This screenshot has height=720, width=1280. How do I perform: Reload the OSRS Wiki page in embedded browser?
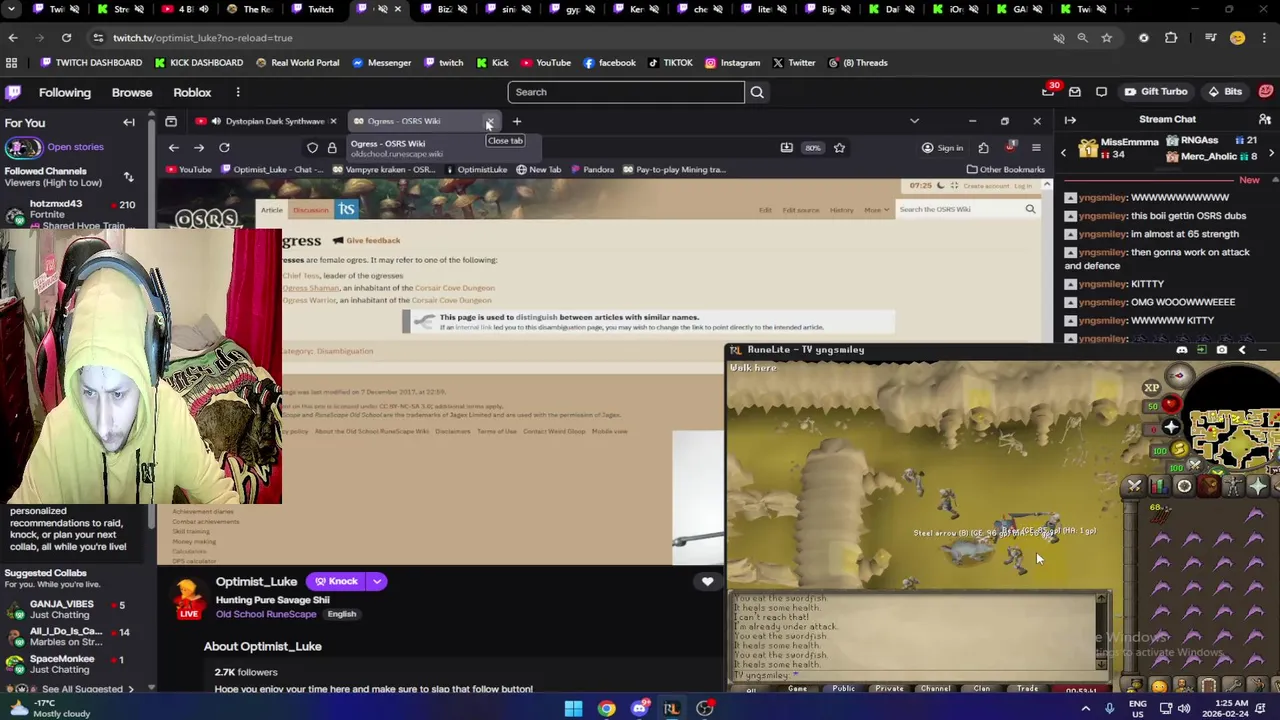point(224,148)
